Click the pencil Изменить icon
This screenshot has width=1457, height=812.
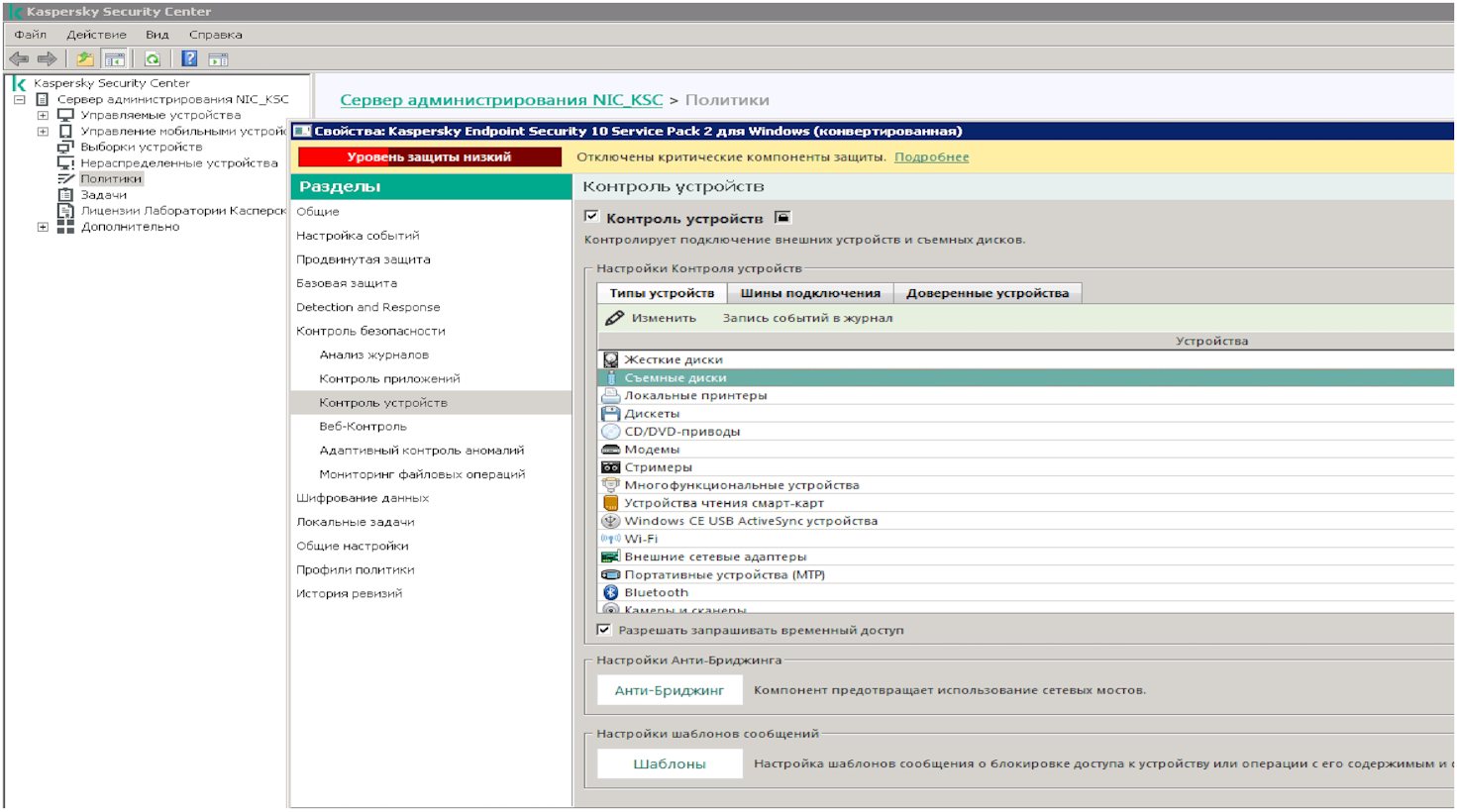coord(614,318)
